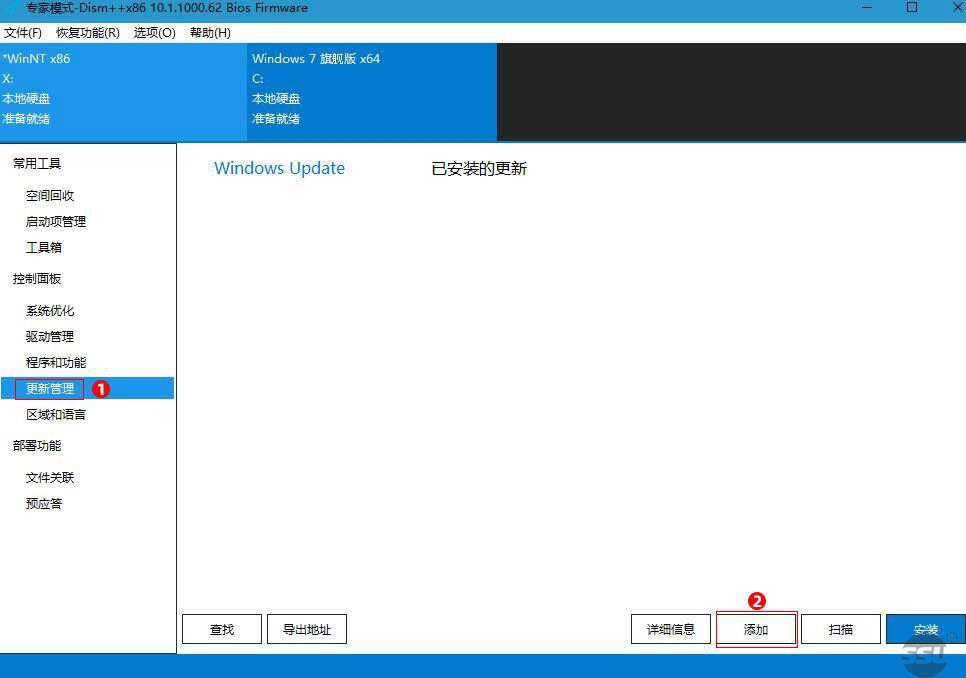The image size is (966, 678).
Task: Switch to the Windows Update tab
Action: tap(279, 169)
